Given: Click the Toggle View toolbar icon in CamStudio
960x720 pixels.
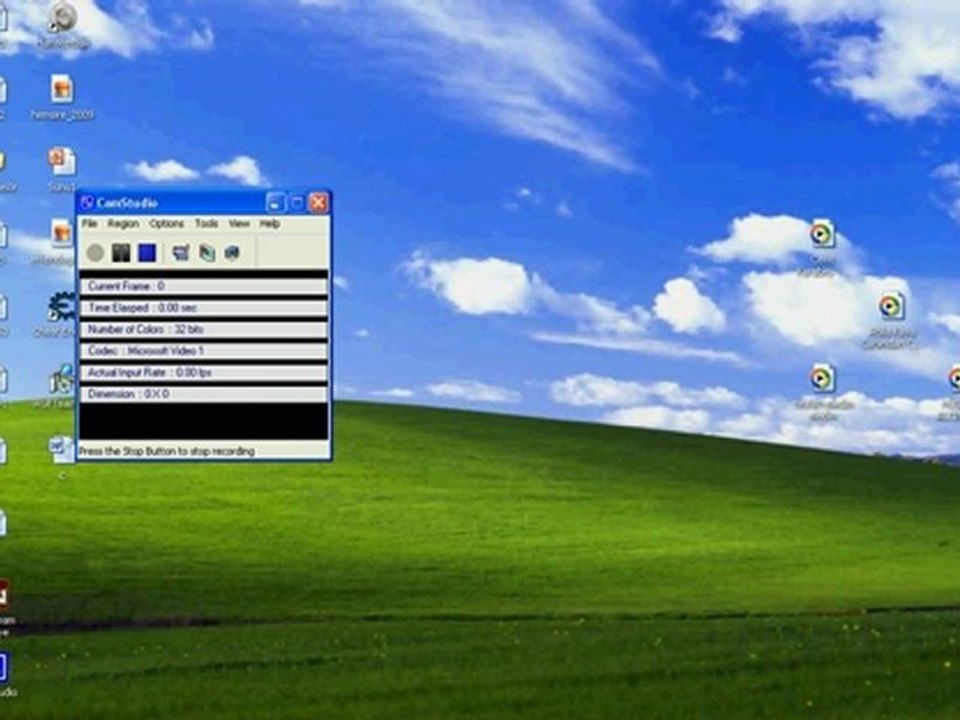Looking at the screenshot, I should coord(181,253).
